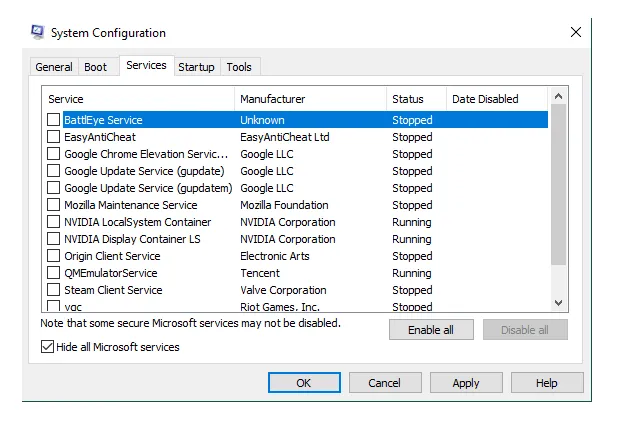
Task: Select the EasyAntiCheat row name
Action: [x=100, y=137]
